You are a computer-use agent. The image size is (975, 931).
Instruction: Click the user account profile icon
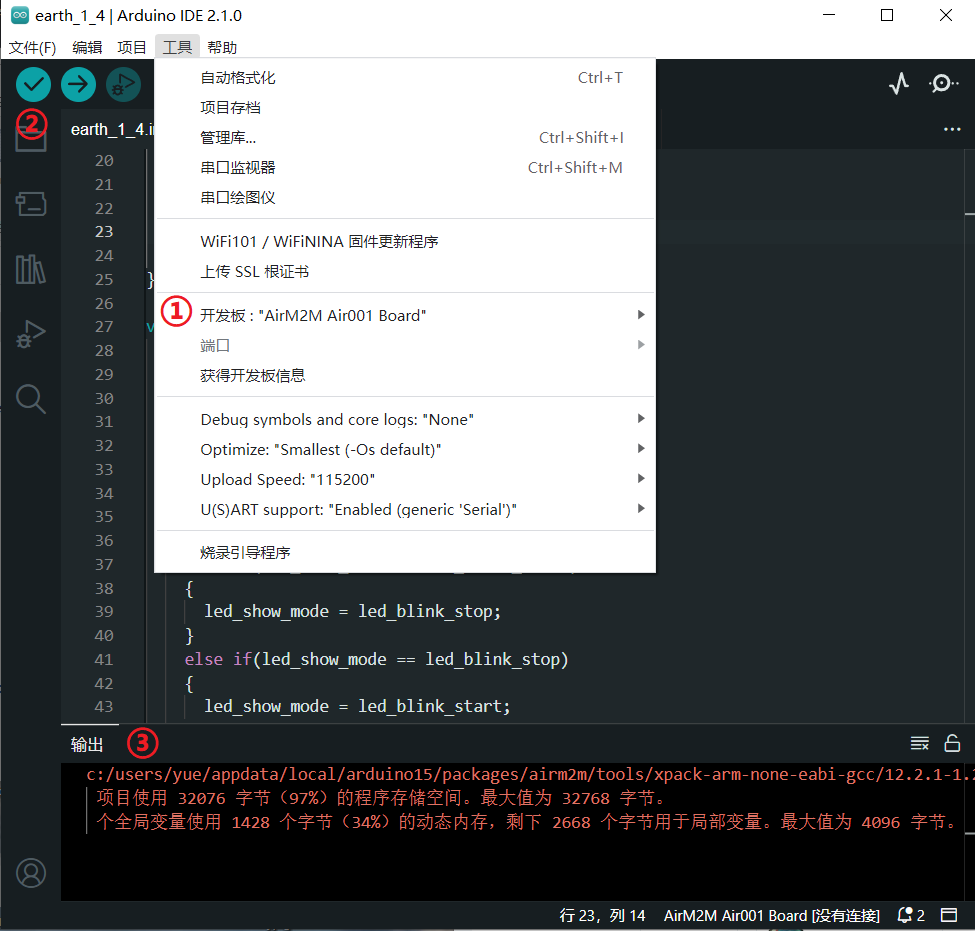pos(31,873)
